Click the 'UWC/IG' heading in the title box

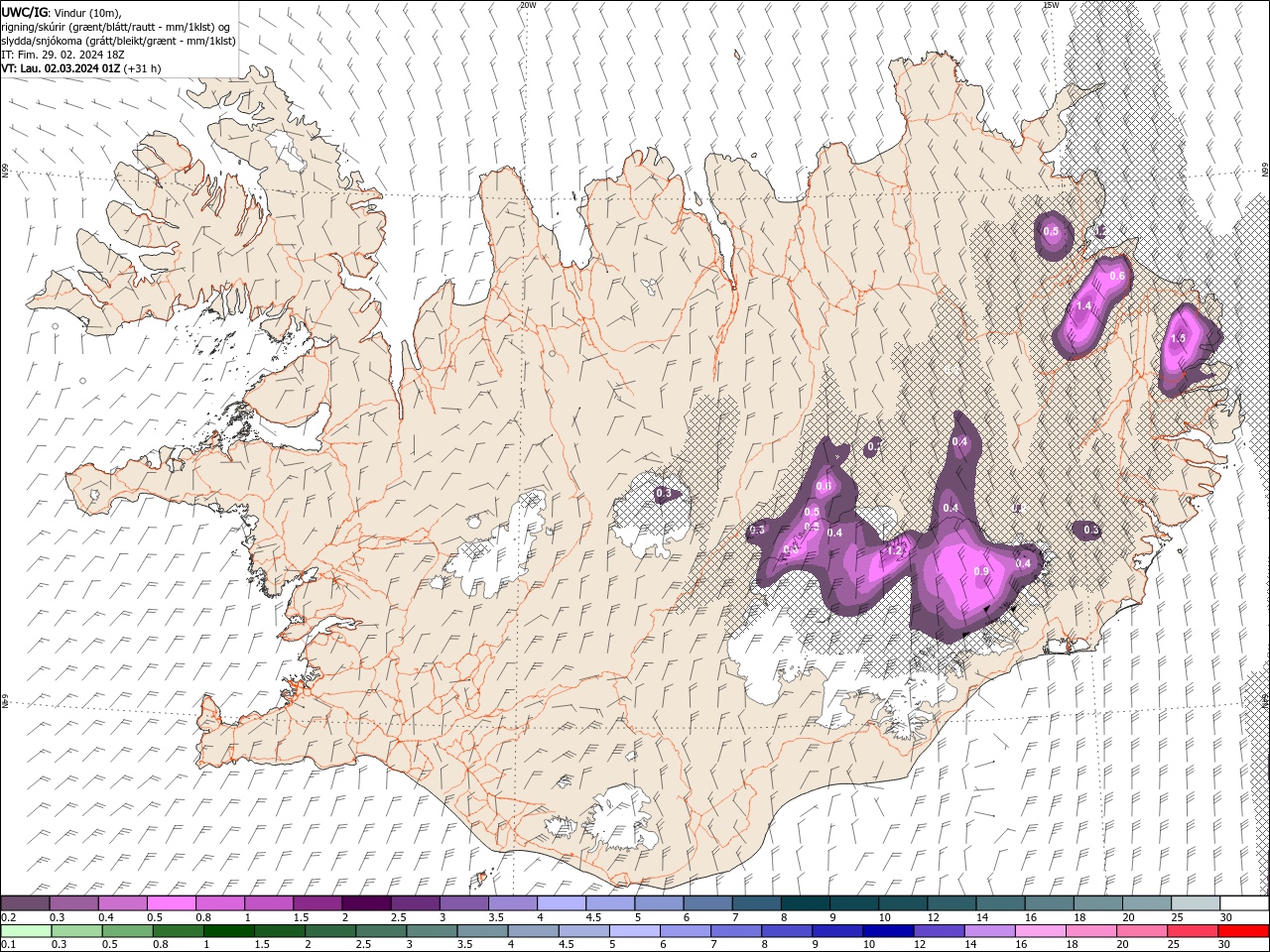click(x=24, y=12)
